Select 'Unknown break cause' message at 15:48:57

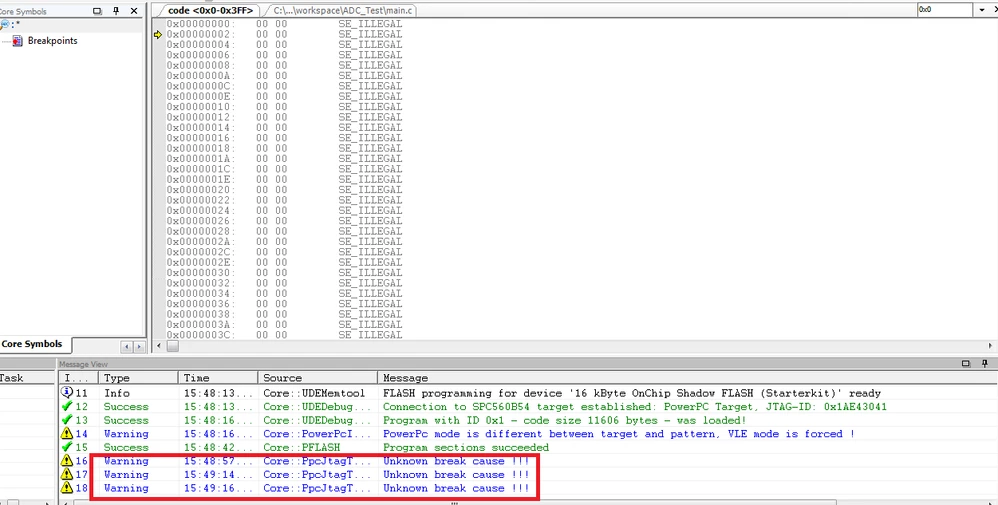click(456, 461)
